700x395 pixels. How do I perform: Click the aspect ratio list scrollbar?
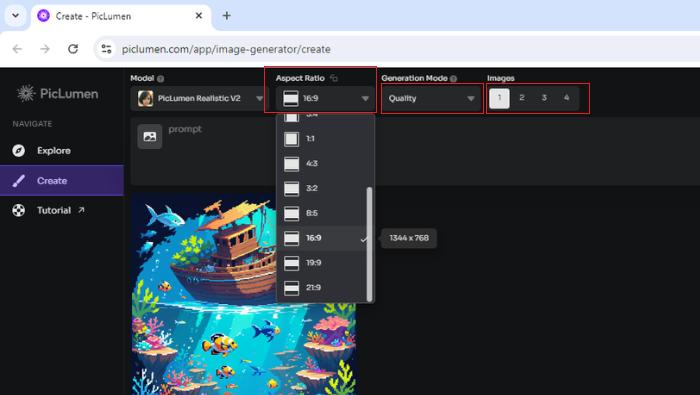(369, 244)
